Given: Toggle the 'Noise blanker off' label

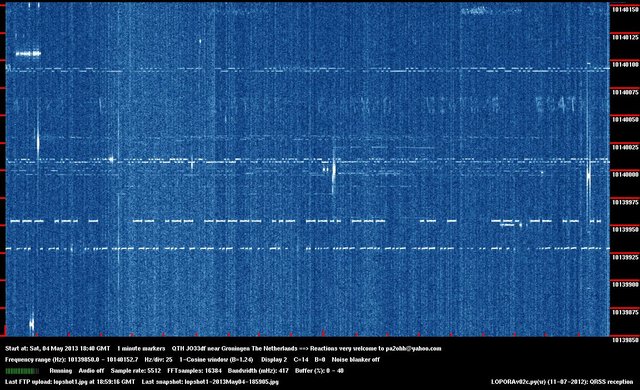Looking at the screenshot, I should (356, 360).
